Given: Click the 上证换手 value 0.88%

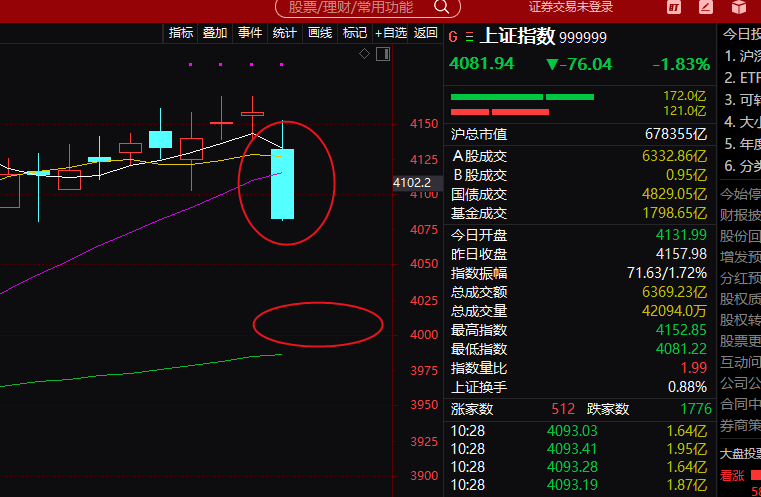Looking at the screenshot, I should click(687, 387).
